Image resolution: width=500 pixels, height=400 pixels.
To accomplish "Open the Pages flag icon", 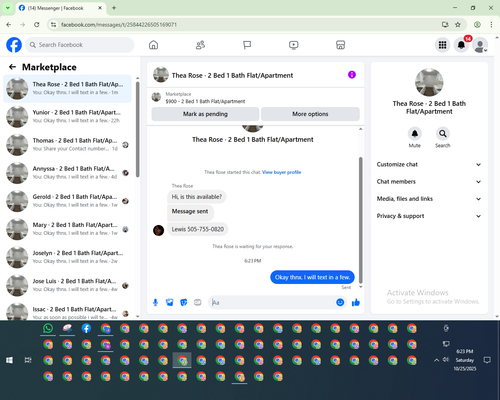I will (247, 45).
